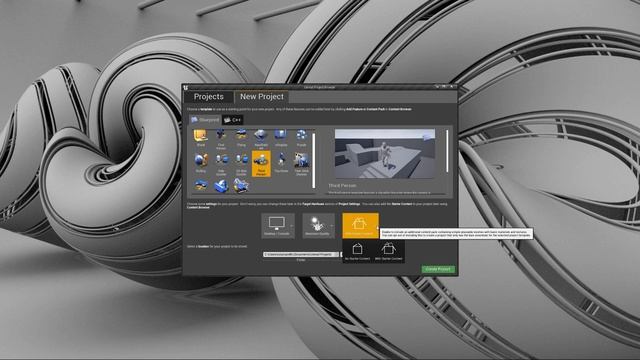Open the Maximum Quality graphics dropdown
Image resolution: width=640 pixels, height=360 pixels.
tap(318, 225)
